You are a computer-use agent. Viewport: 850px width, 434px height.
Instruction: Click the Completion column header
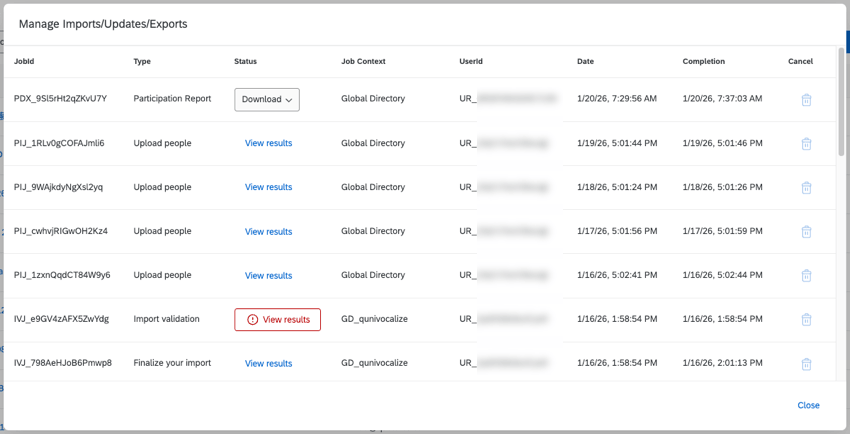click(x=703, y=62)
